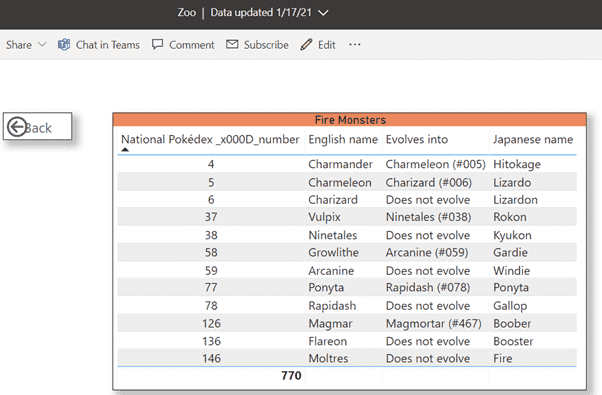Select the Pokédex number 37 cell
The image size is (602, 395).
(x=211, y=217)
